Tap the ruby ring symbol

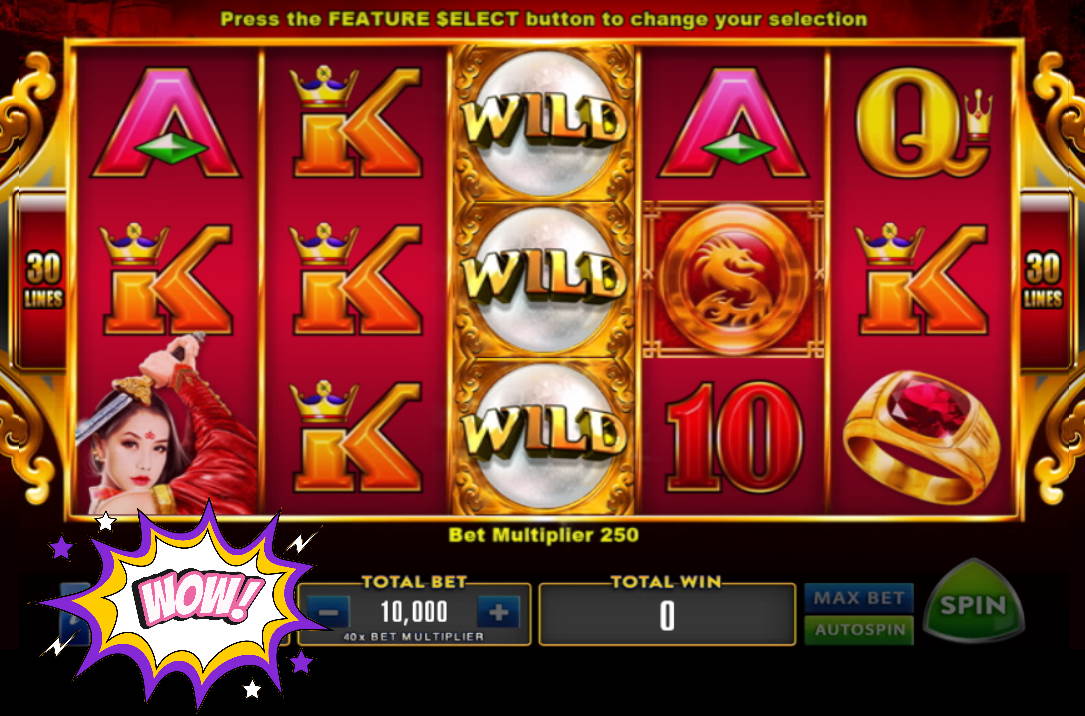pos(921,437)
